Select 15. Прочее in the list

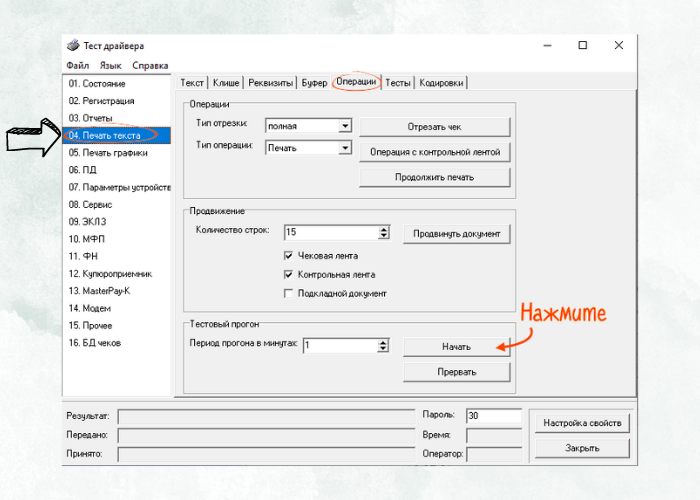pos(117,325)
